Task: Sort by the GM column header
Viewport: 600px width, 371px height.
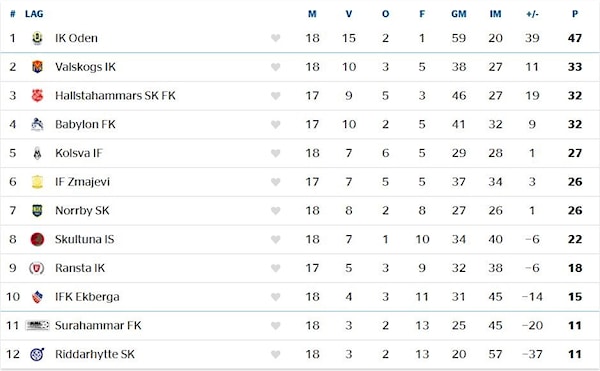Action: [458, 14]
